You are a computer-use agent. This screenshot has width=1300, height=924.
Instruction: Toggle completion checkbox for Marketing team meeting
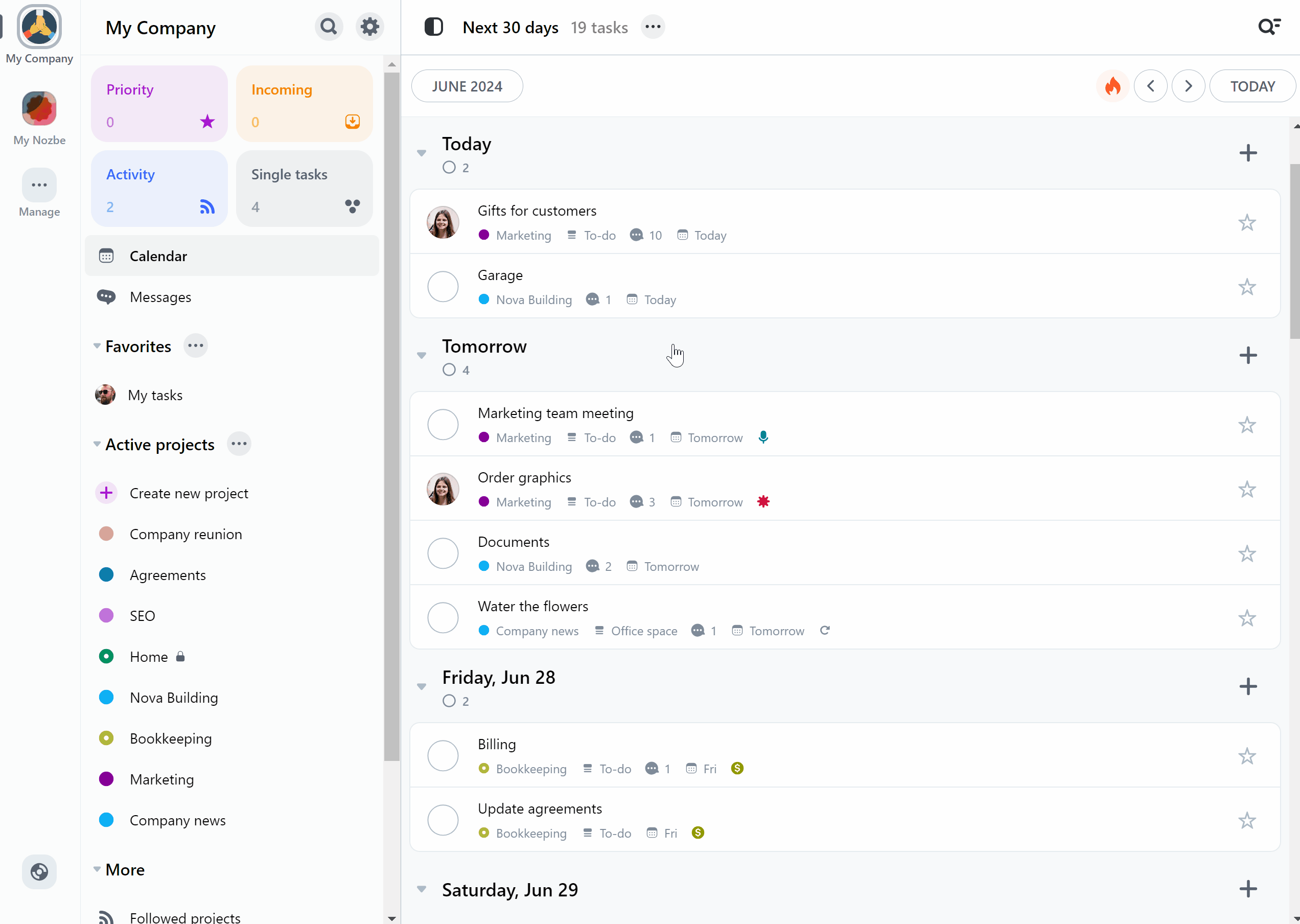443,424
